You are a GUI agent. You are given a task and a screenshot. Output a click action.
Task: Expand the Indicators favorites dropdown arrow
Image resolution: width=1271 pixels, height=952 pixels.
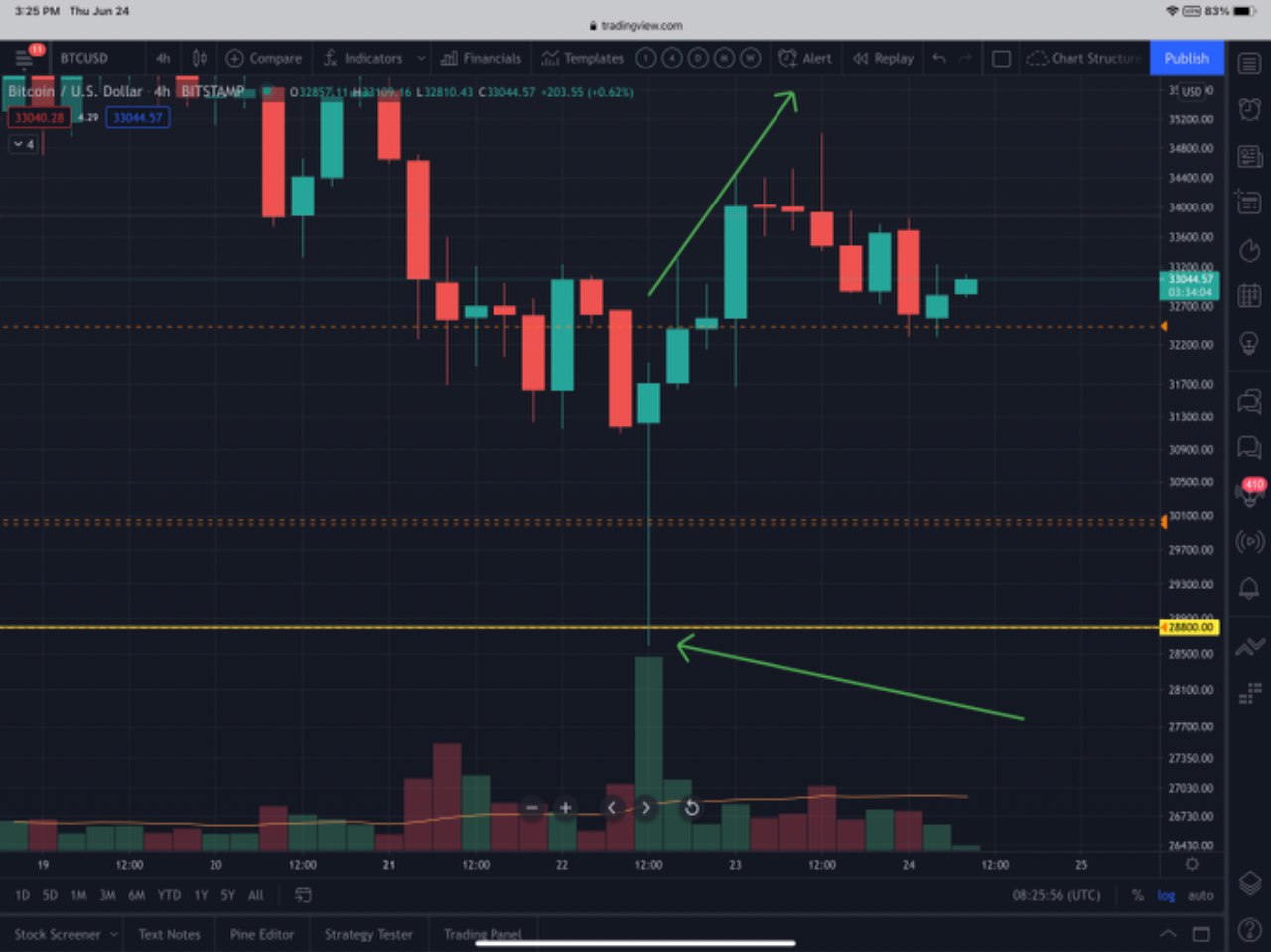421,58
